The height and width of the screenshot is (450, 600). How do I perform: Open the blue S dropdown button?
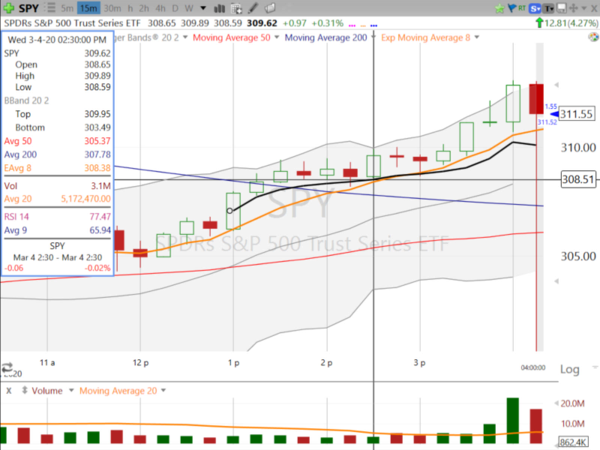(x=535, y=8)
